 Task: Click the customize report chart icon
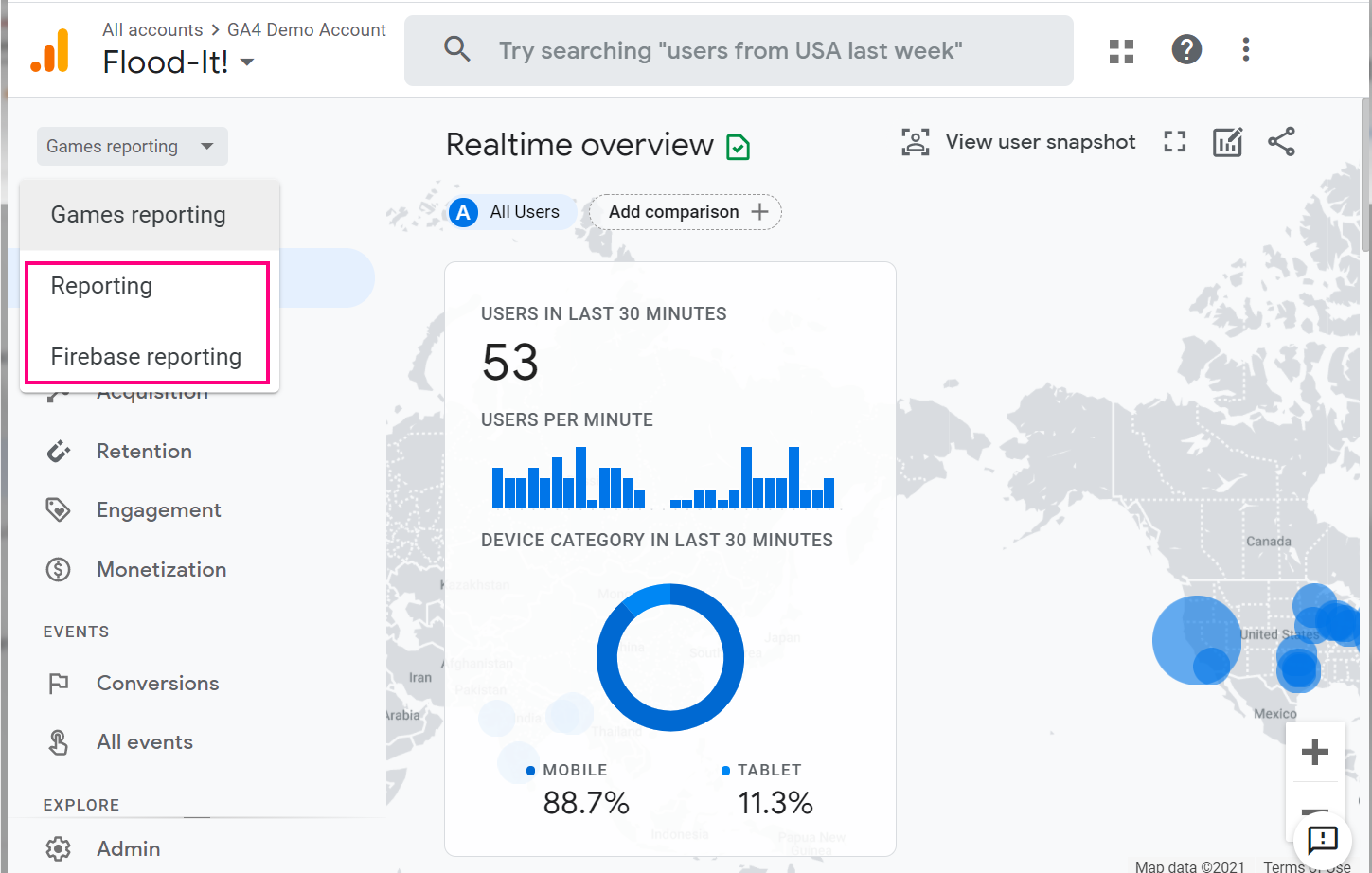pyautogui.click(x=1227, y=142)
